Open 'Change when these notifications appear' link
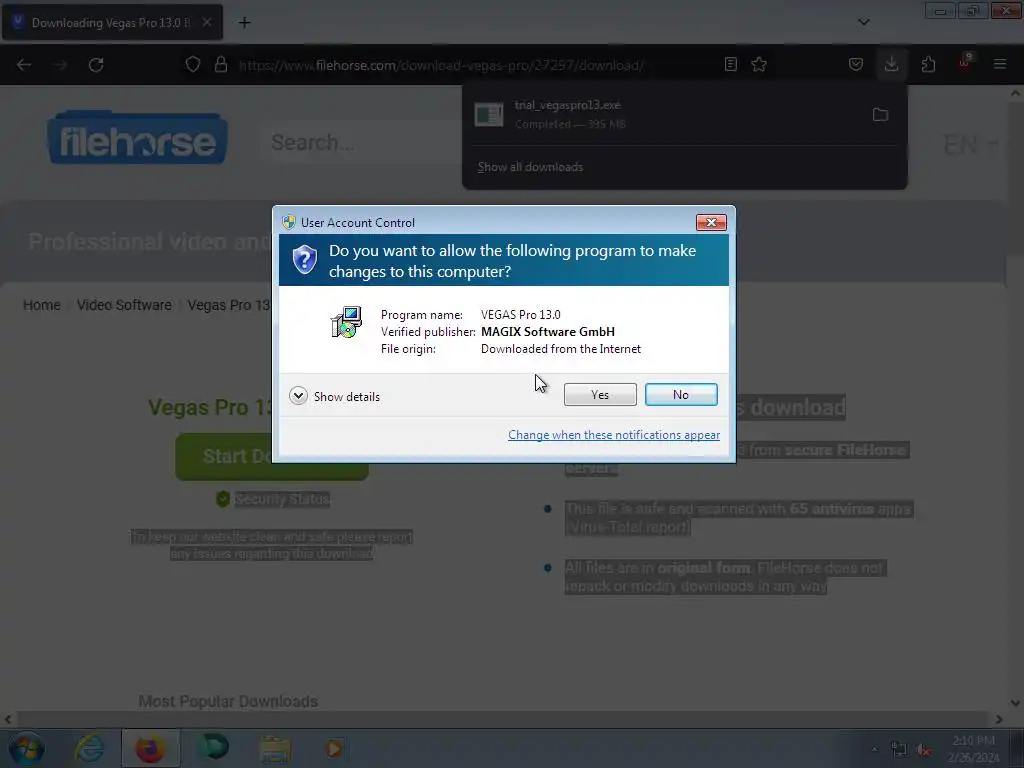The height and width of the screenshot is (768, 1024). coord(614,435)
